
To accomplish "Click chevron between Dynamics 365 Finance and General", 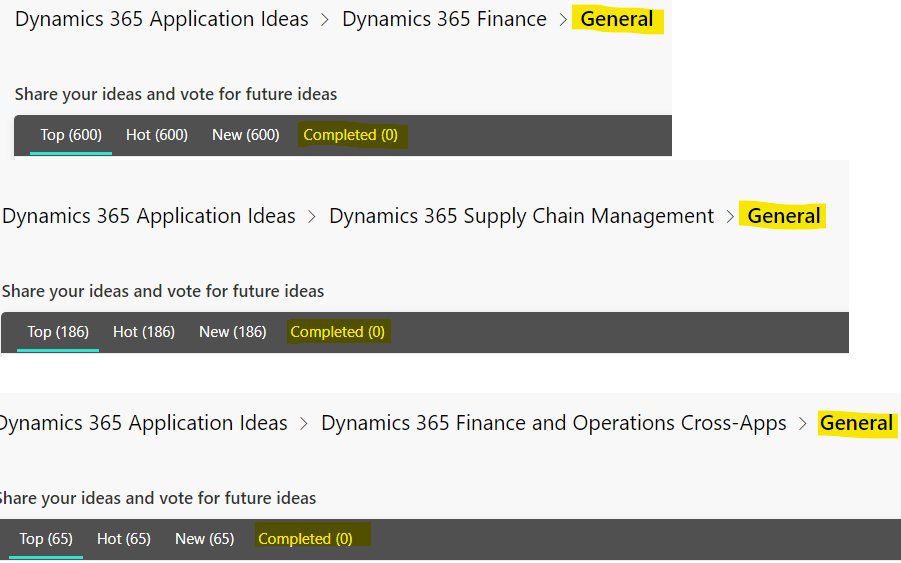I will [564, 20].
